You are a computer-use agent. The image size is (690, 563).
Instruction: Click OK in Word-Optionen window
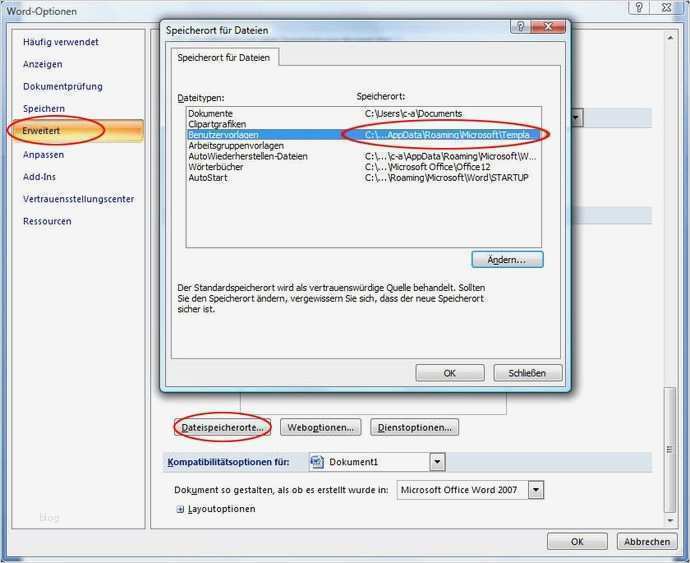[577, 542]
